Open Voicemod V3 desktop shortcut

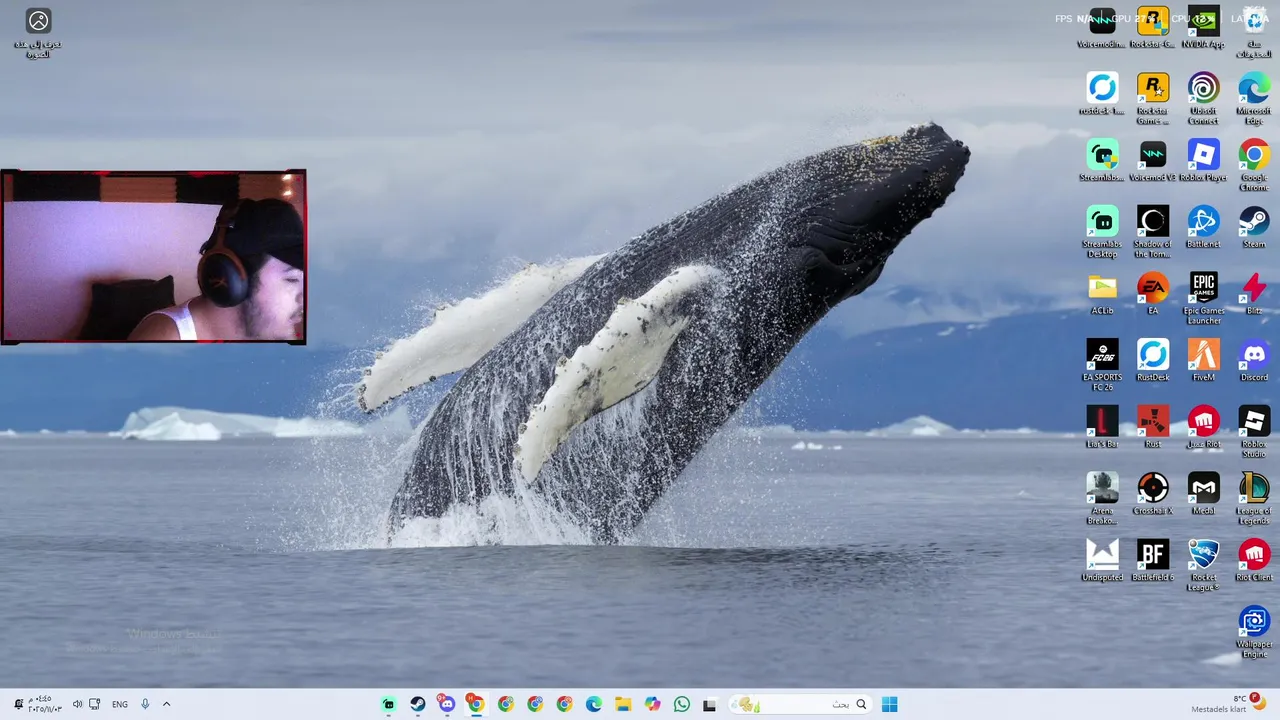[1152, 161]
